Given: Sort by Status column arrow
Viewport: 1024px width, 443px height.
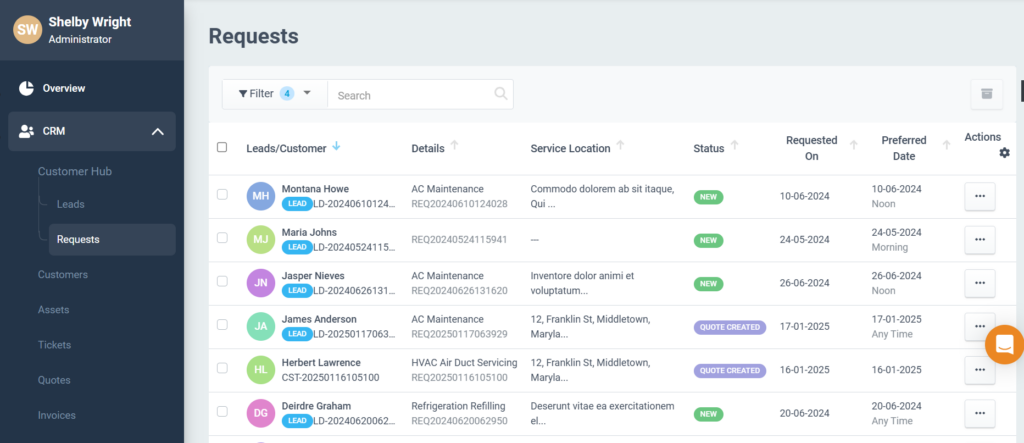Looking at the screenshot, I should 735,147.
